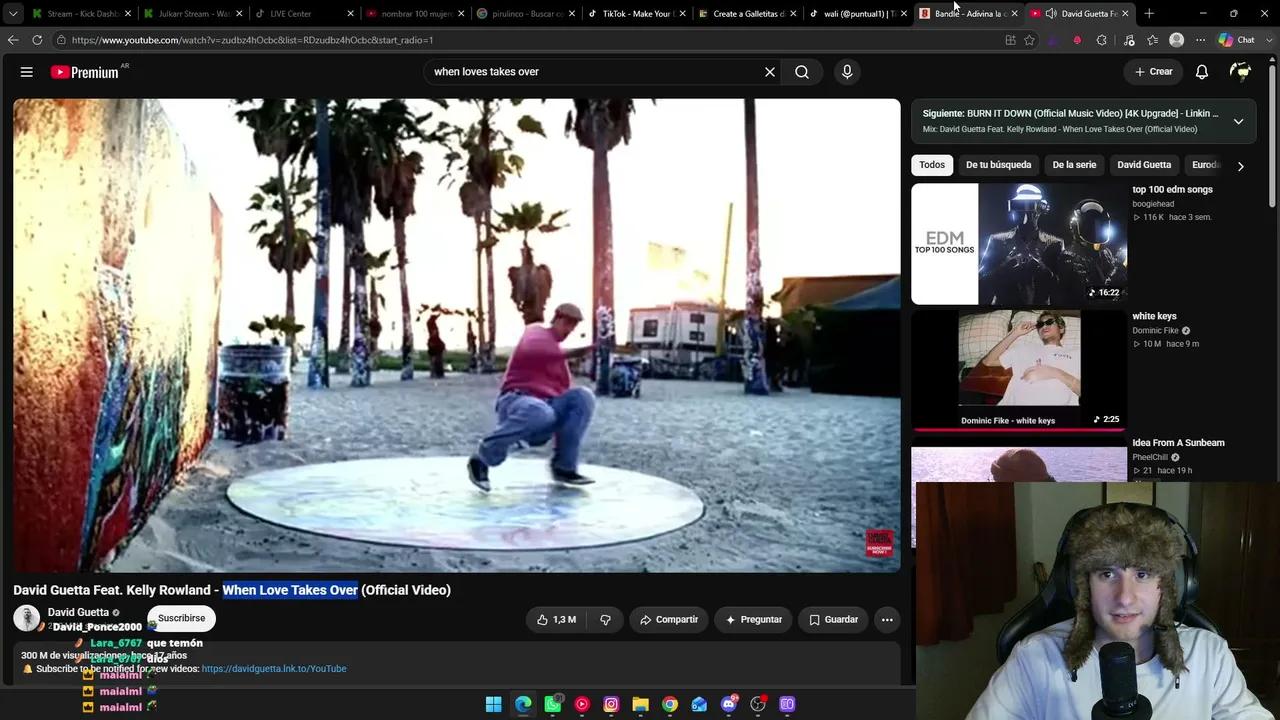1280x720 pixels.
Task: Go to the YouTube Premium home logo
Action: (x=85, y=72)
